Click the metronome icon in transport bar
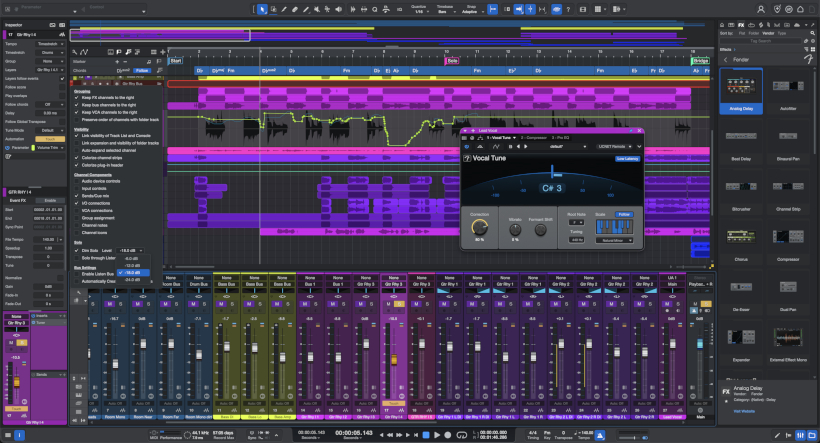This screenshot has height=443, width=820. (600, 435)
